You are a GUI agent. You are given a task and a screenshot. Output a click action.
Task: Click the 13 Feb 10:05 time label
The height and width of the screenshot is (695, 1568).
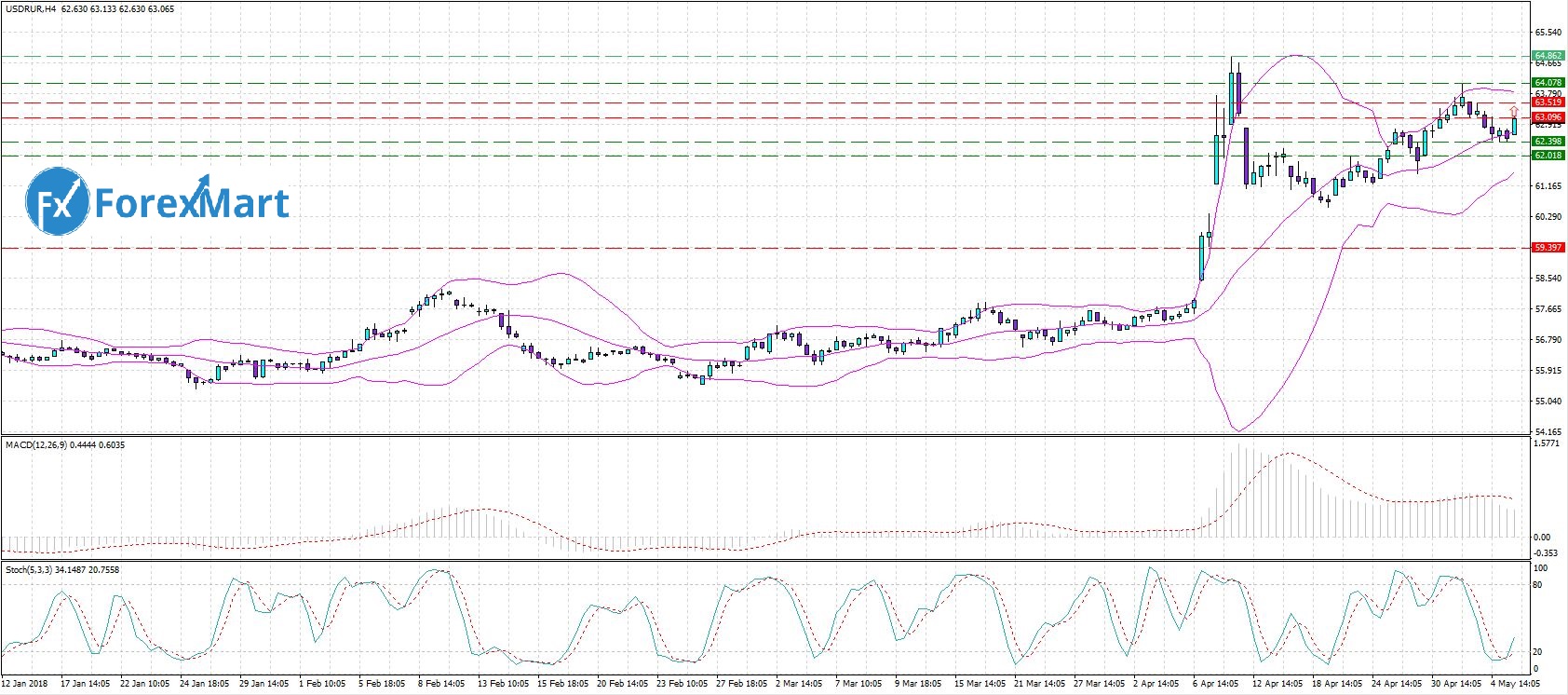(x=503, y=684)
